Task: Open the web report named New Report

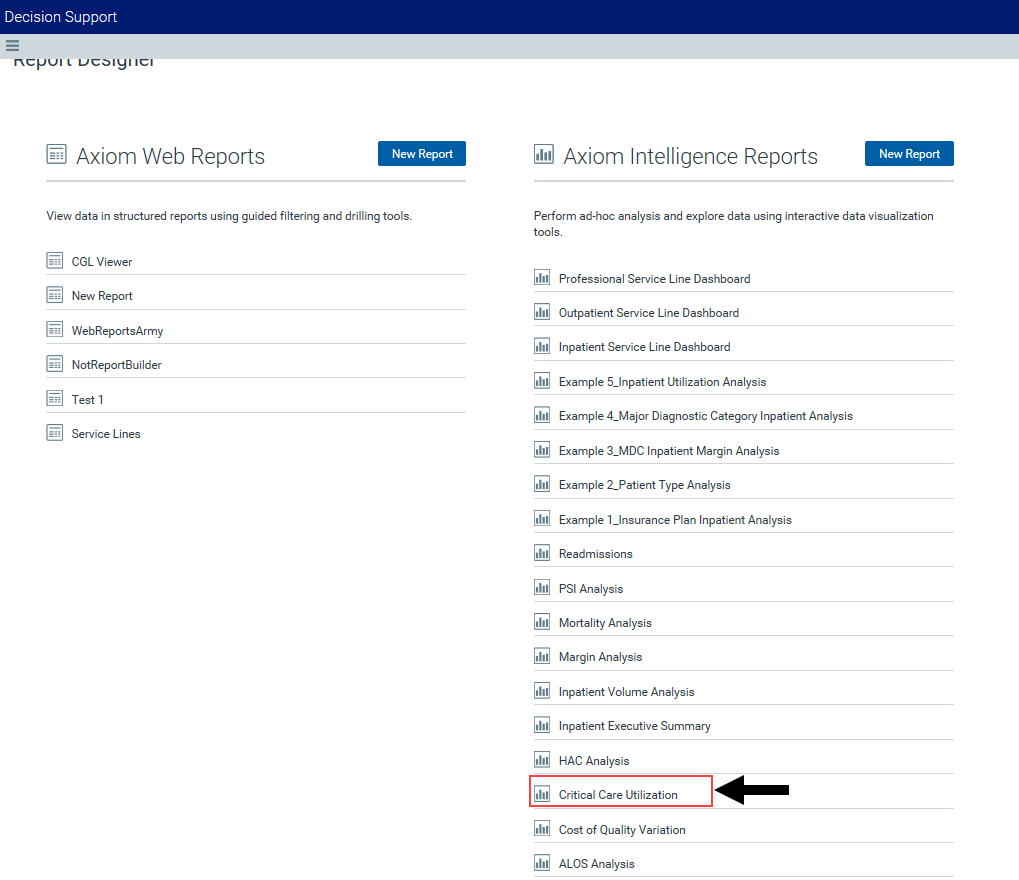Action: (102, 296)
